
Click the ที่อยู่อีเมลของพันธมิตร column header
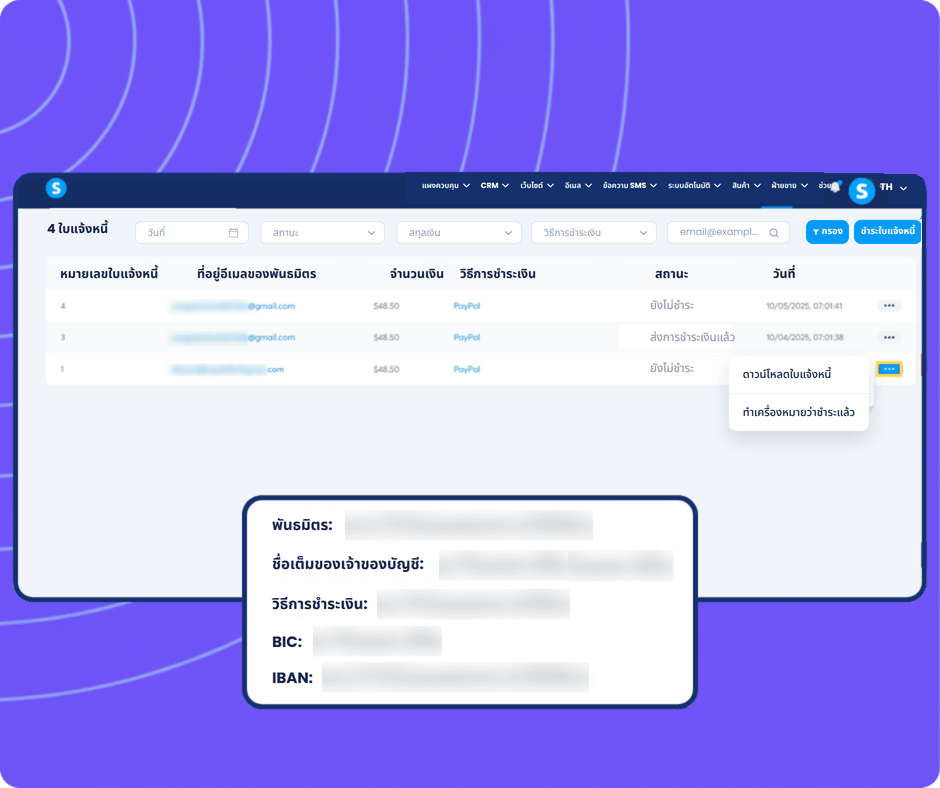[257, 274]
